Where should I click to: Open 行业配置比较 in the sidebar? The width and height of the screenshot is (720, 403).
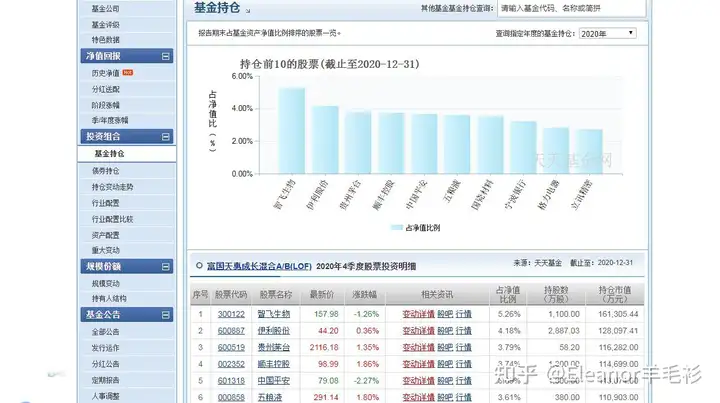(112, 219)
